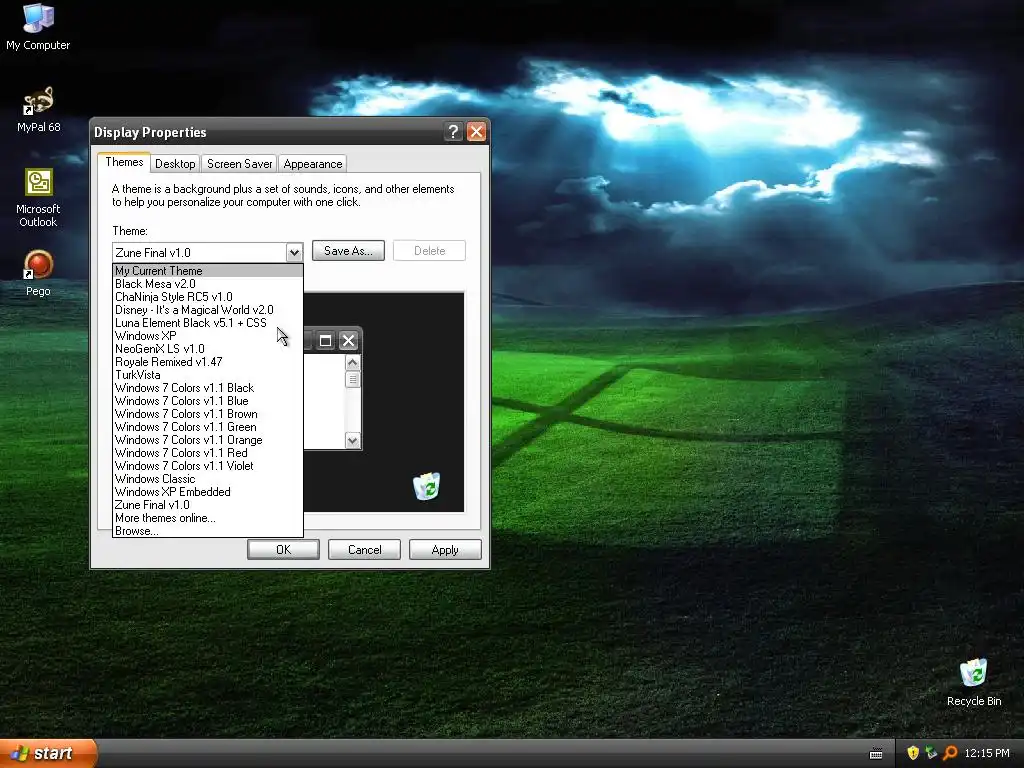Choose the Windows Classic theme
The image size is (1024, 768).
pos(208,479)
